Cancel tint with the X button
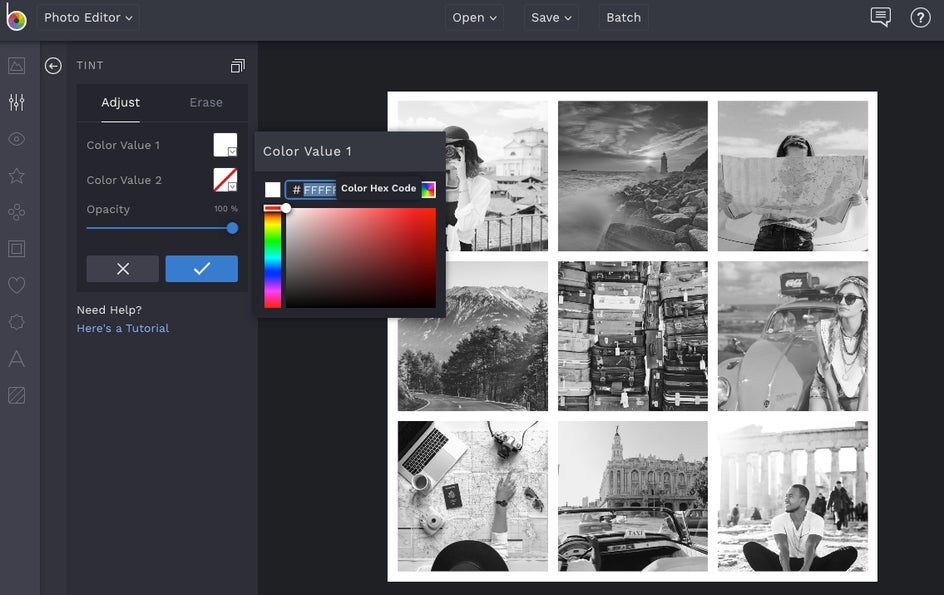The height and width of the screenshot is (595, 944). click(123, 269)
